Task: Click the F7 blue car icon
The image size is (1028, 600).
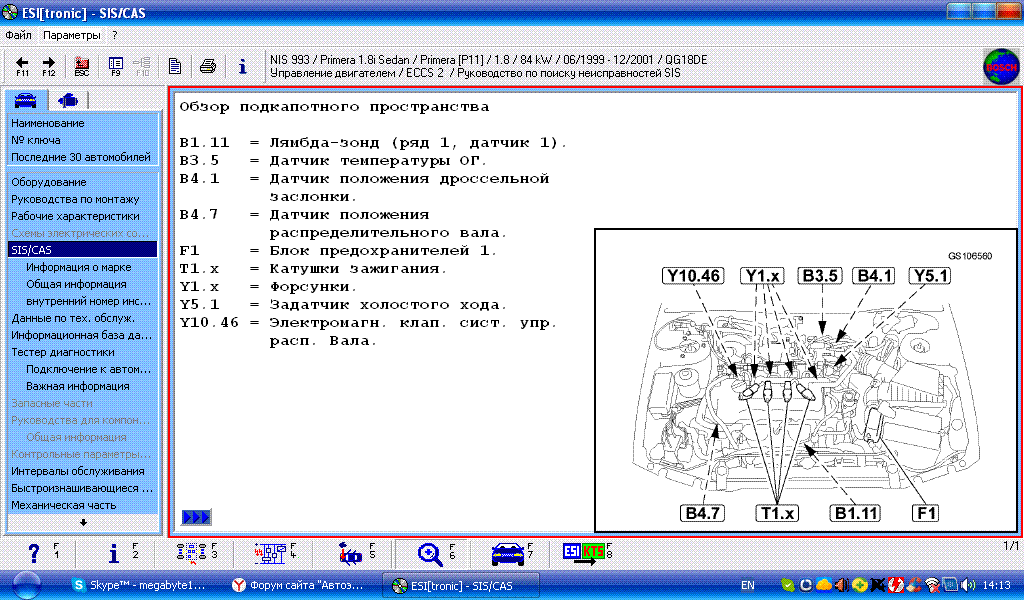Action: (x=508, y=554)
